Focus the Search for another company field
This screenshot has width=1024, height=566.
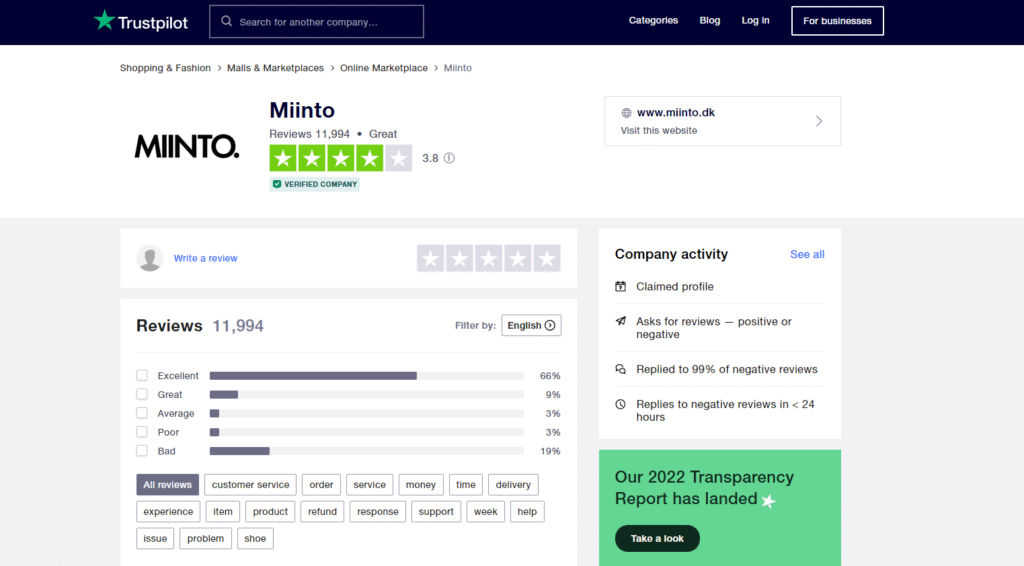pos(317,22)
